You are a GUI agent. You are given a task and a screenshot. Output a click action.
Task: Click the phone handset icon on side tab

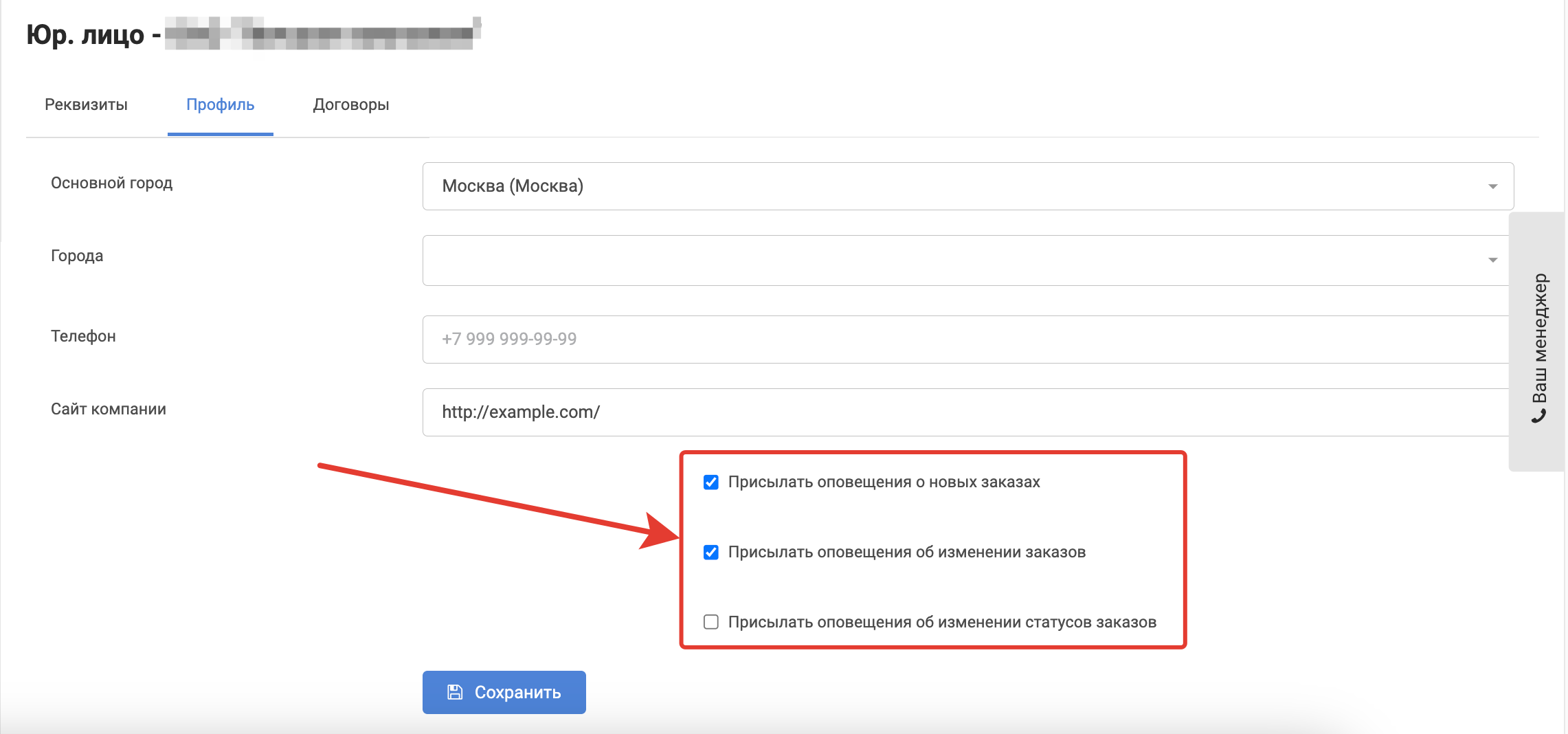tap(1539, 416)
